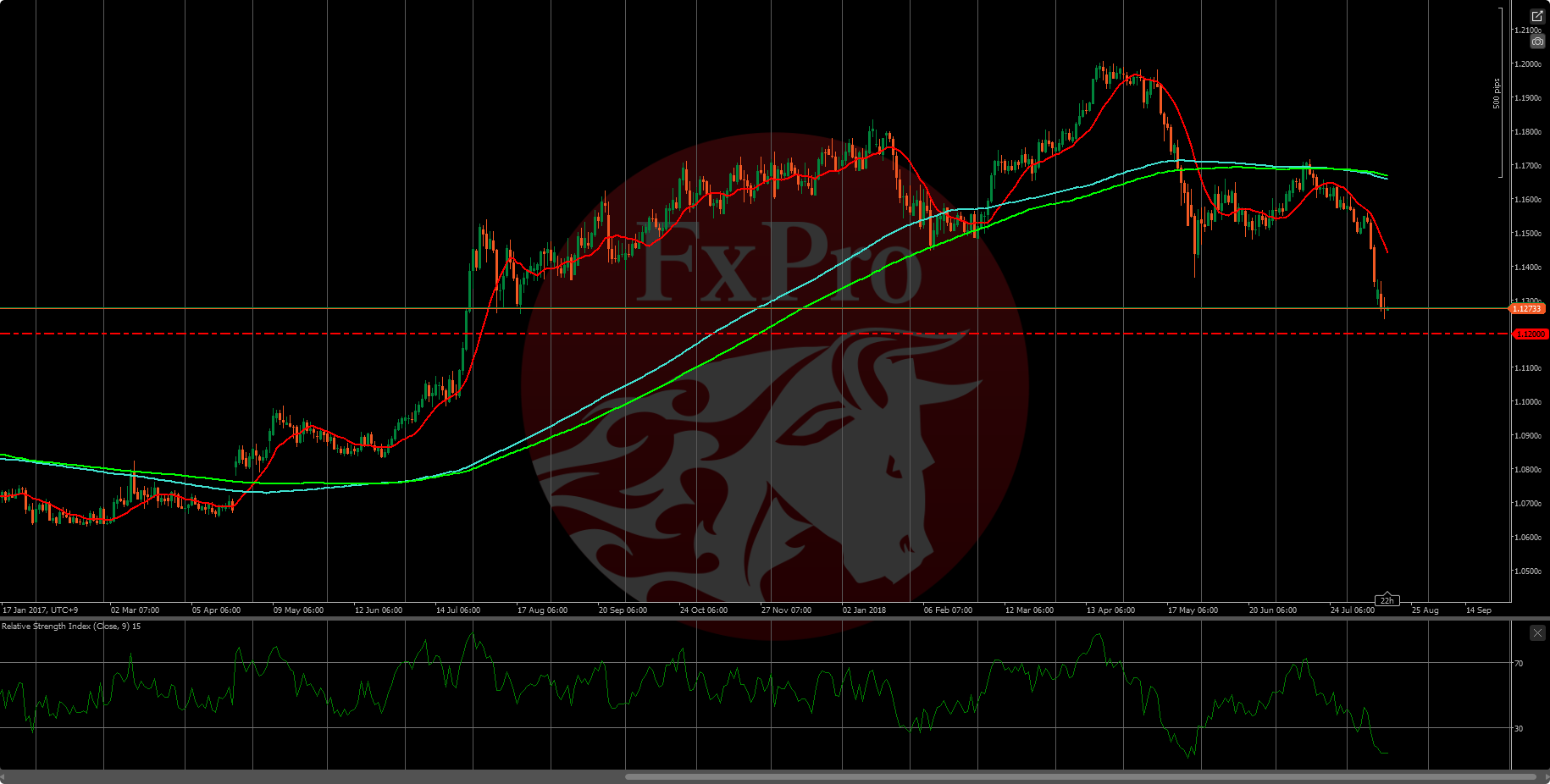This screenshot has height=784, width=1550.
Task: Click the 22h candle countdown marker
Action: [x=1387, y=599]
